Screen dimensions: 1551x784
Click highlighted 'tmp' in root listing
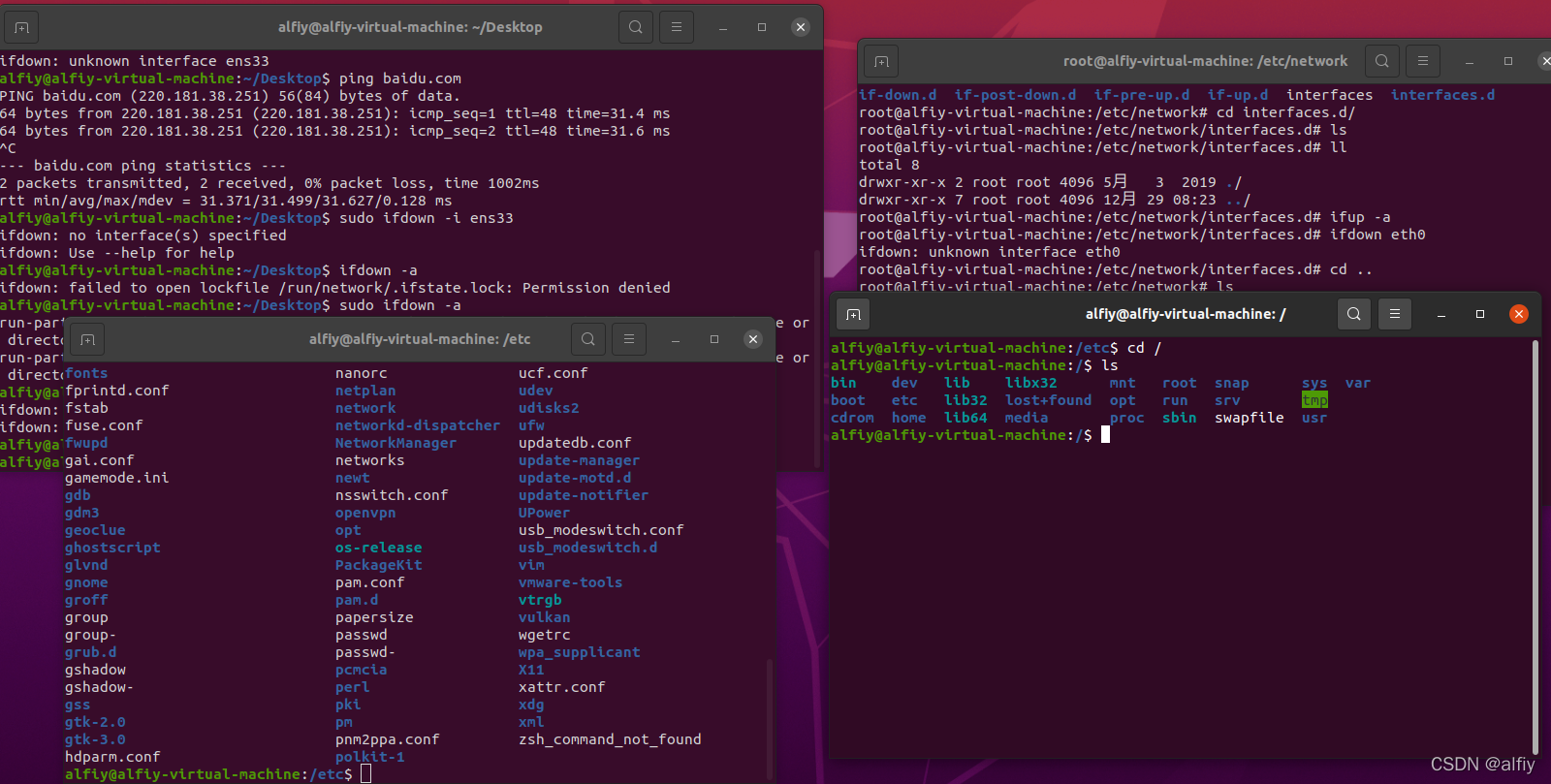tap(1314, 400)
